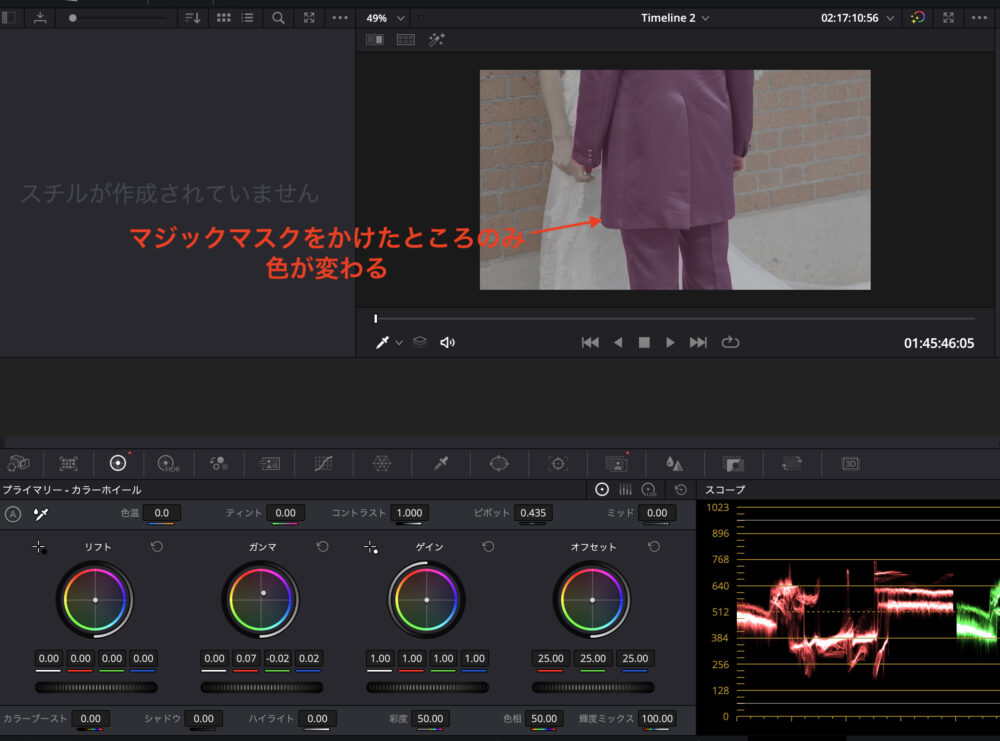Play the clip forward

tap(670, 342)
